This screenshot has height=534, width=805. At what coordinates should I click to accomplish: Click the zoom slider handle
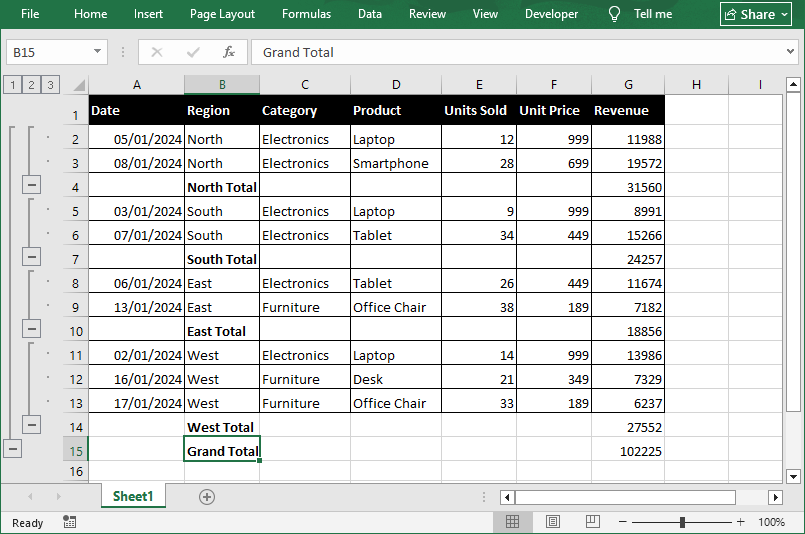[682, 522]
